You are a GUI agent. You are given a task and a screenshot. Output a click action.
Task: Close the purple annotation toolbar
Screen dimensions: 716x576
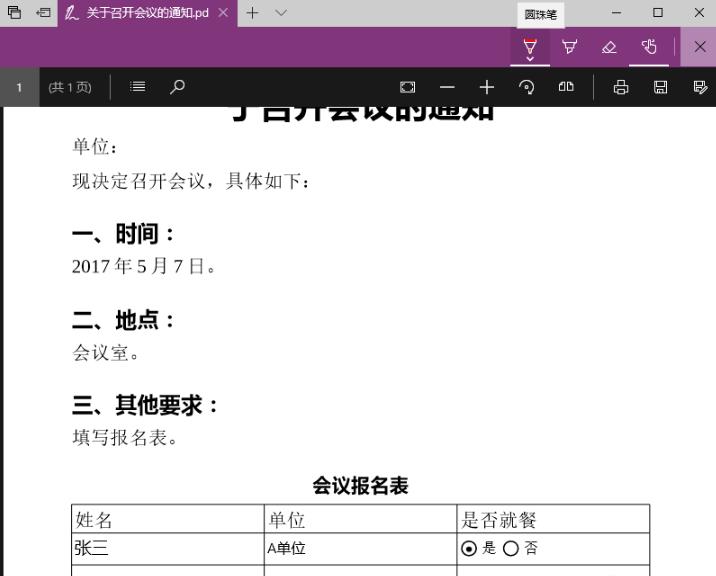tap(699, 47)
